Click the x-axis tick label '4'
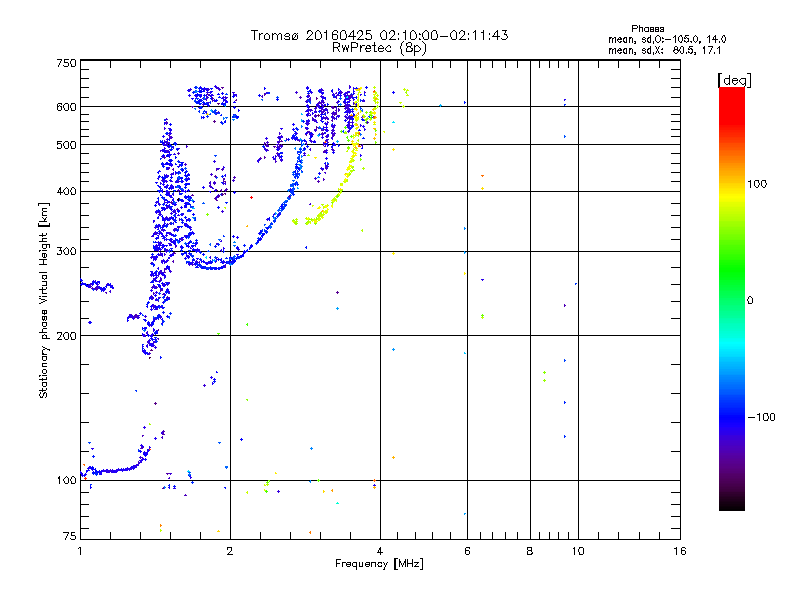 pos(380,551)
